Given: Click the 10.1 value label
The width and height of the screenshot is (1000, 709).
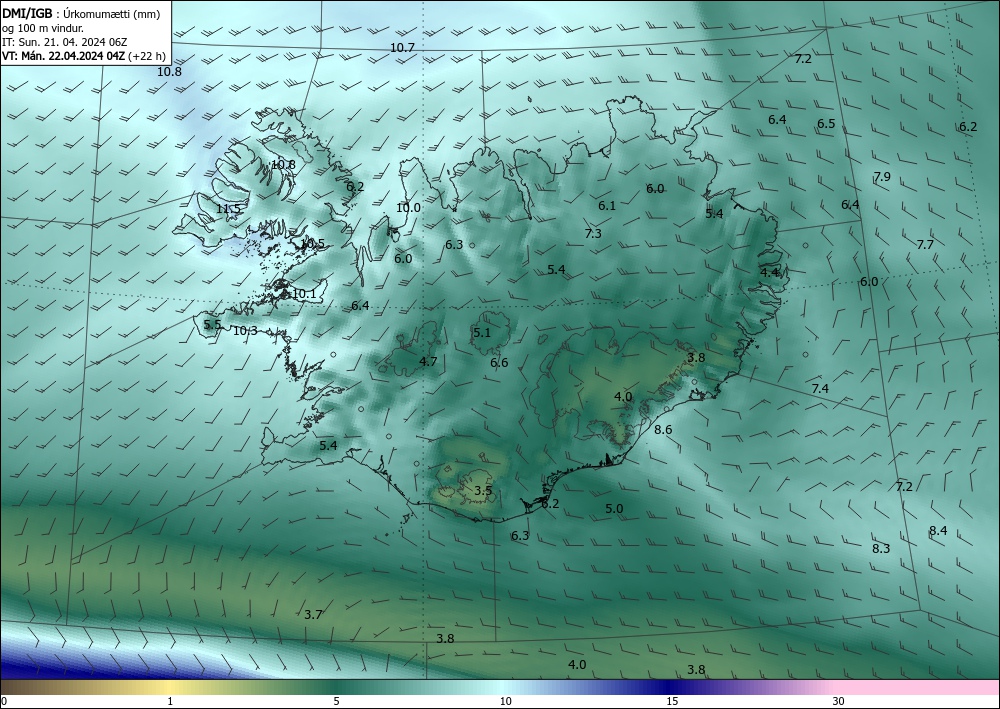Looking at the screenshot, I should pos(304,294).
